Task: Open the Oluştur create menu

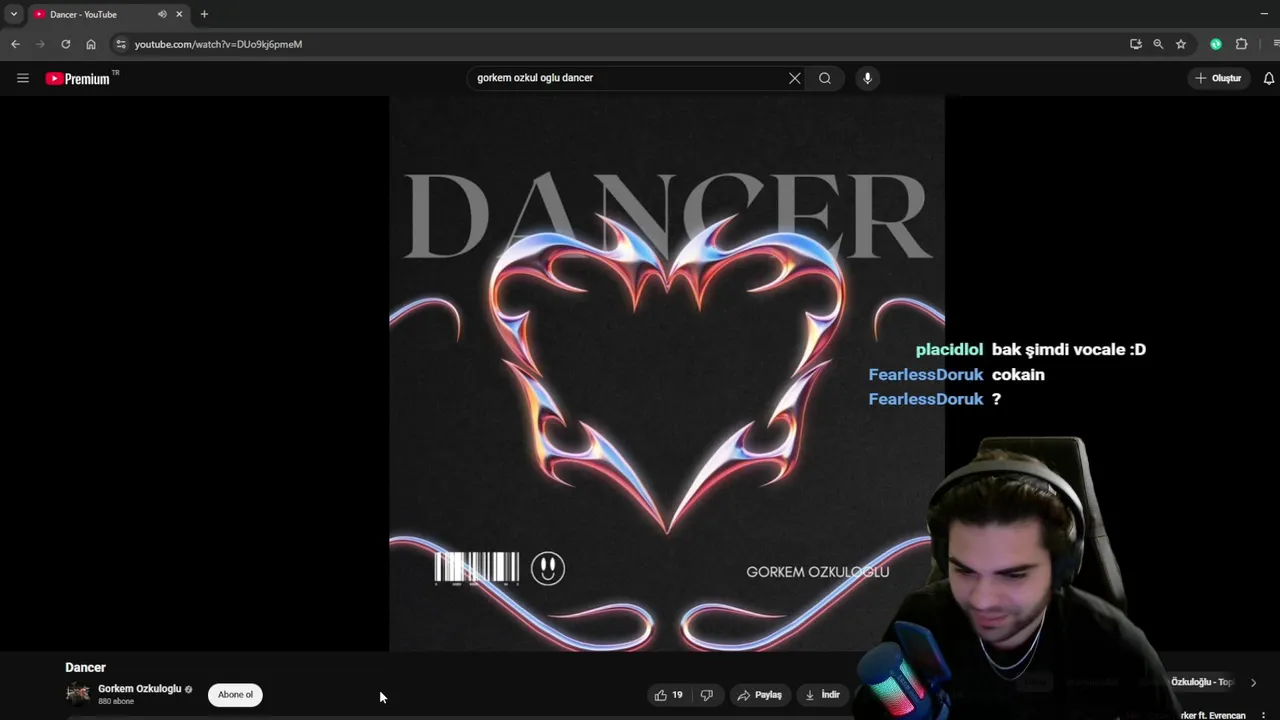Action: (1218, 78)
